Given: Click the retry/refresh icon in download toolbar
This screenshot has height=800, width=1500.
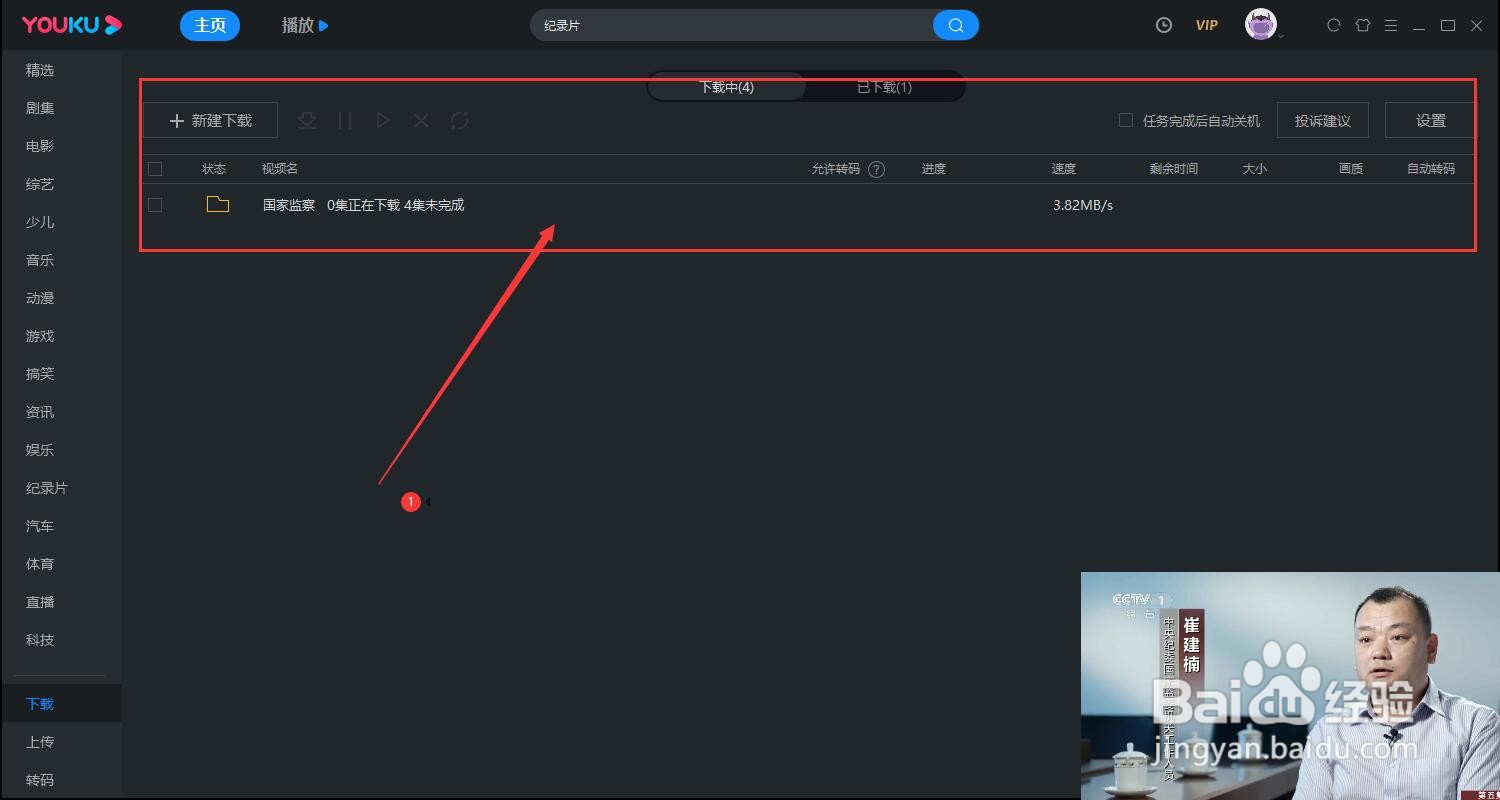Looking at the screenshot, I should click(x=459, y=120).
